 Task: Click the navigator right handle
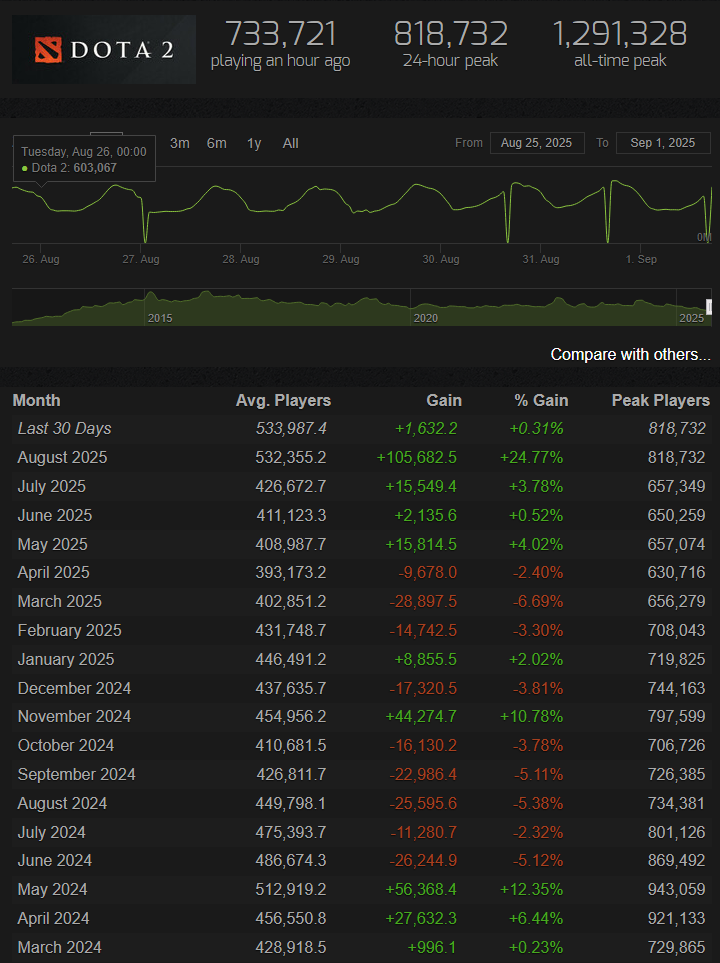[x=709, y=307]
